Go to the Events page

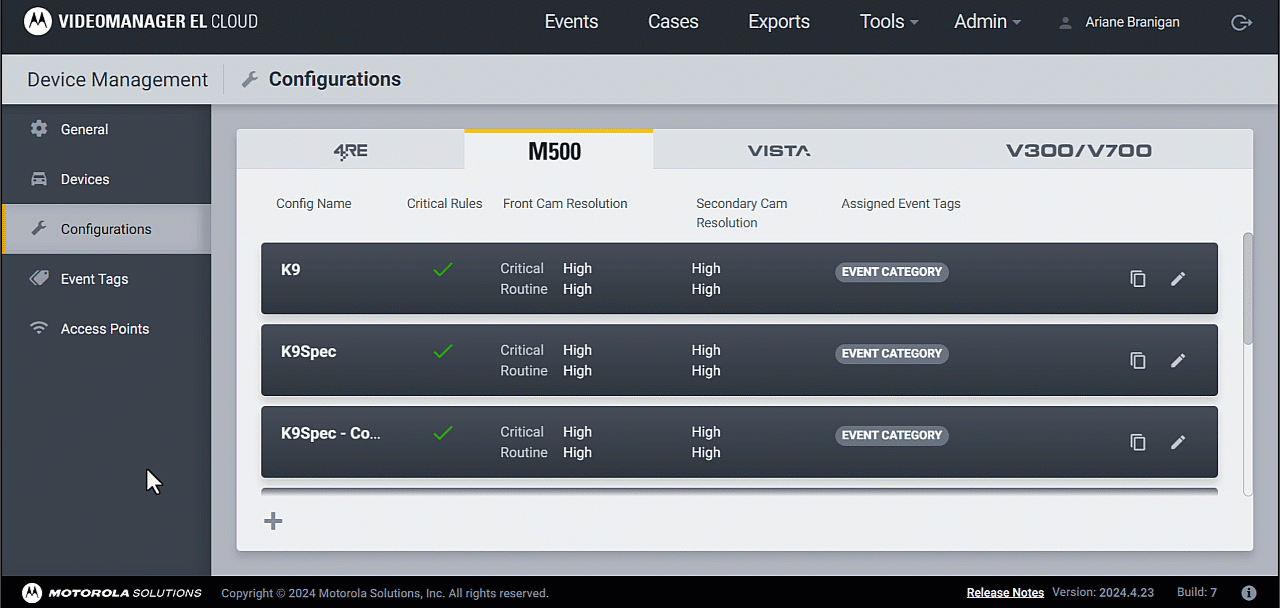tap(571, 22)
